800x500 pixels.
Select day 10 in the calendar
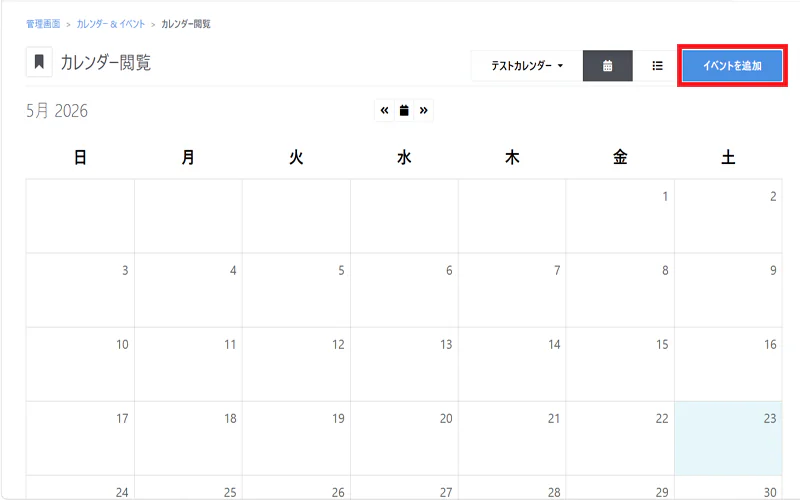pos(80,364)
